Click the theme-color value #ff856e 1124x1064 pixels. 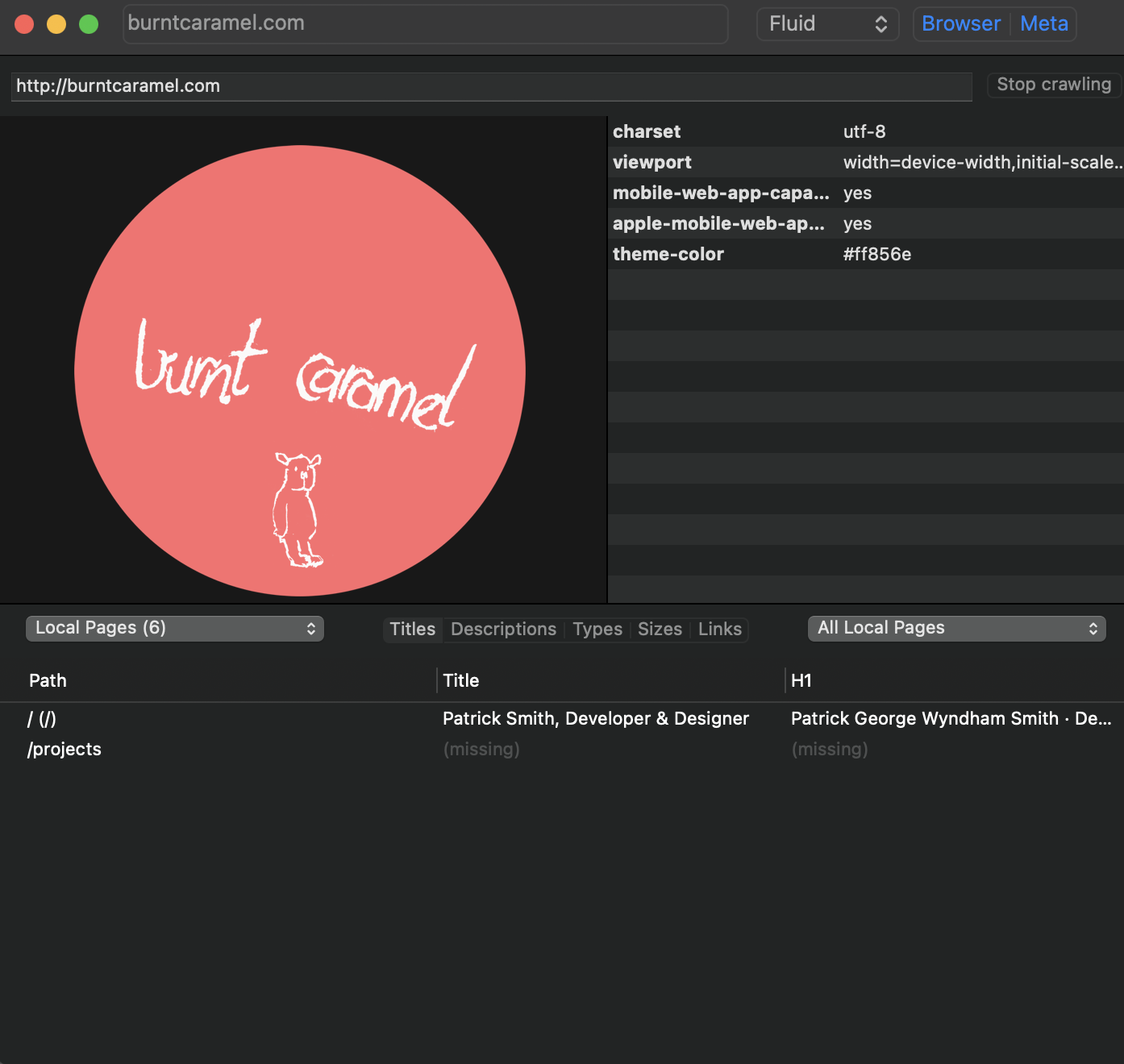(876, 254)
